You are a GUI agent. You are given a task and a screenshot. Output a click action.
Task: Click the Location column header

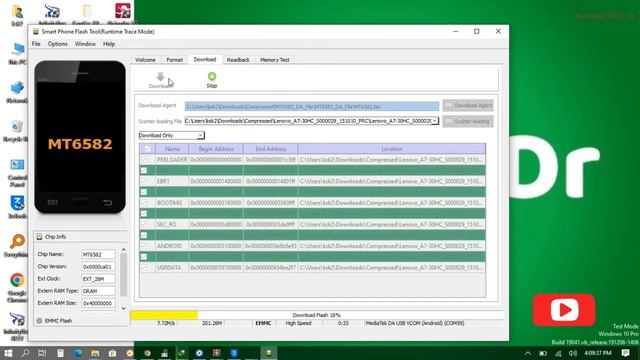pyautogui.click(x=392, y=149)
